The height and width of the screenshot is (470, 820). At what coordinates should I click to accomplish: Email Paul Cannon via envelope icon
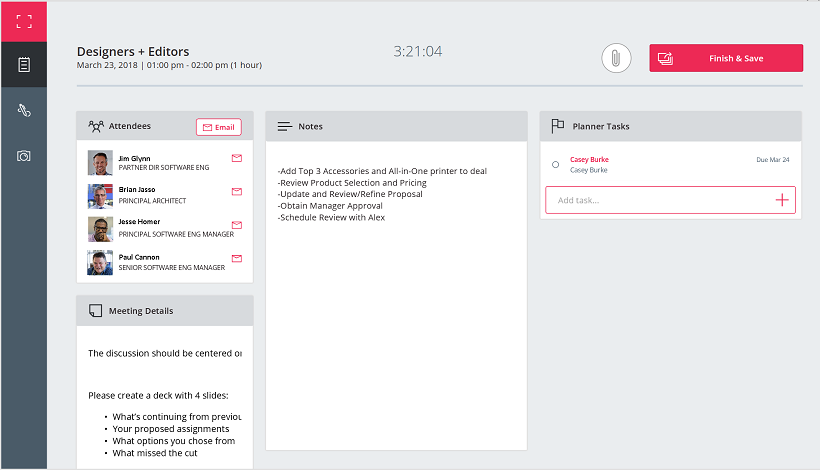237,258
